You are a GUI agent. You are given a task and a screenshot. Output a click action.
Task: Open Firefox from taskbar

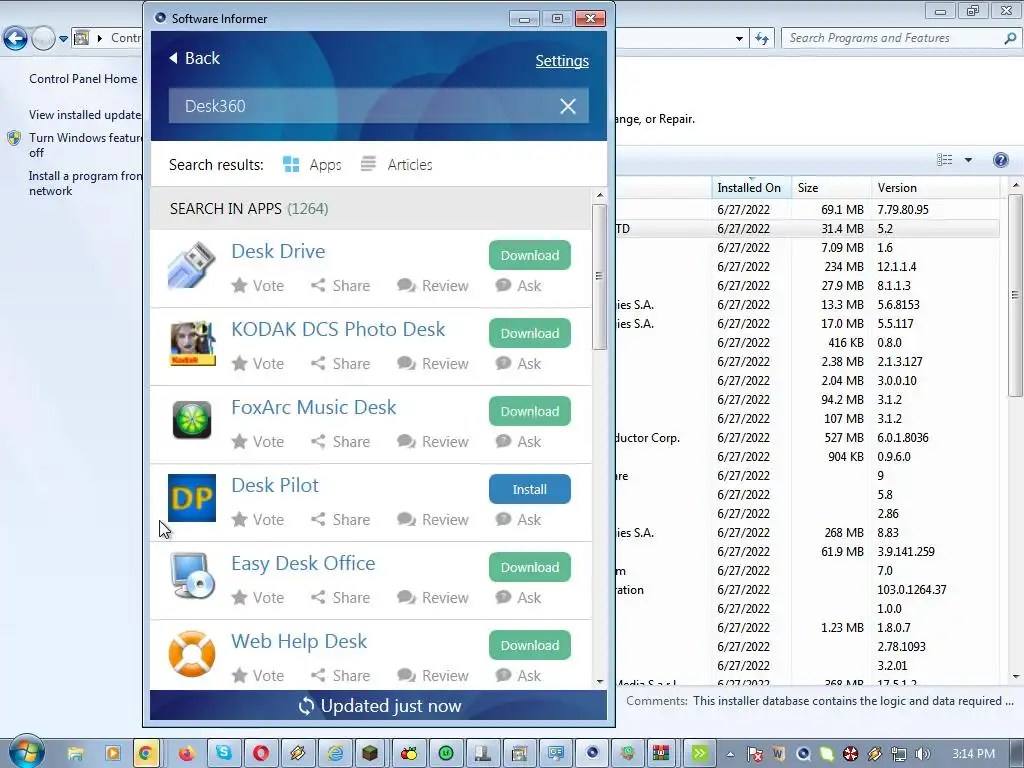tap(186, 753)
